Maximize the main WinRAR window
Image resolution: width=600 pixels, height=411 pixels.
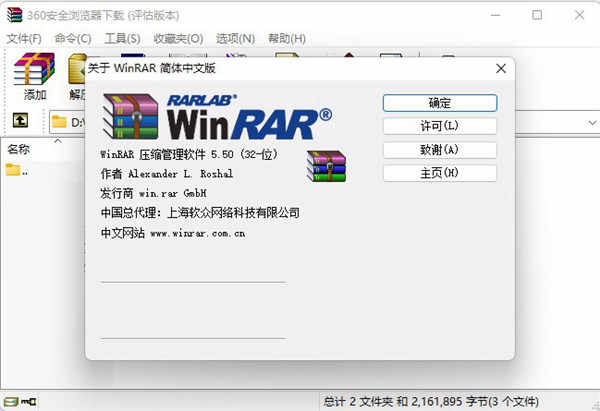[x=537, y=15]
